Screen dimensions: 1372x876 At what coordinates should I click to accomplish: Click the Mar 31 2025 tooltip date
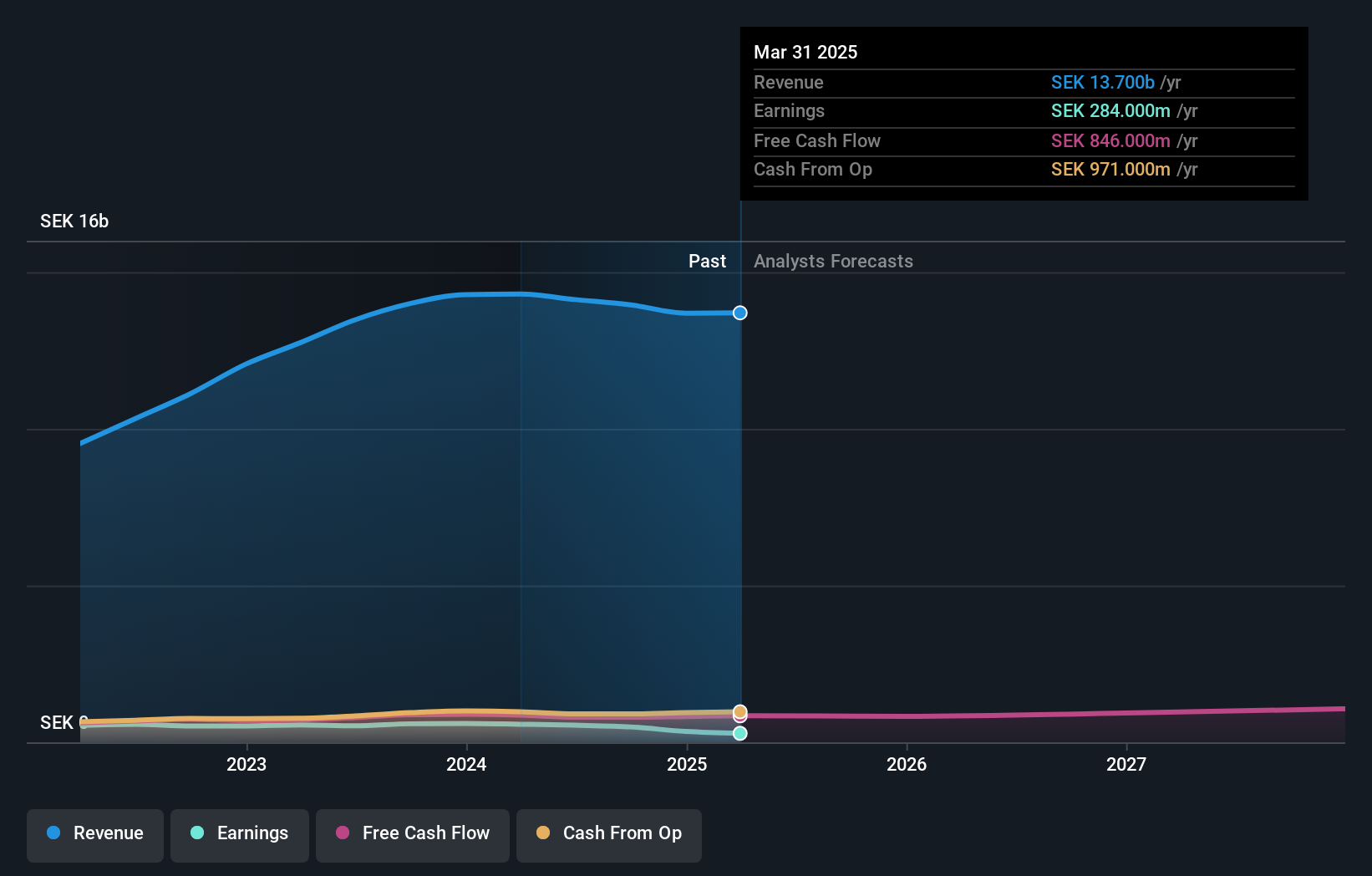pos(805,52)
